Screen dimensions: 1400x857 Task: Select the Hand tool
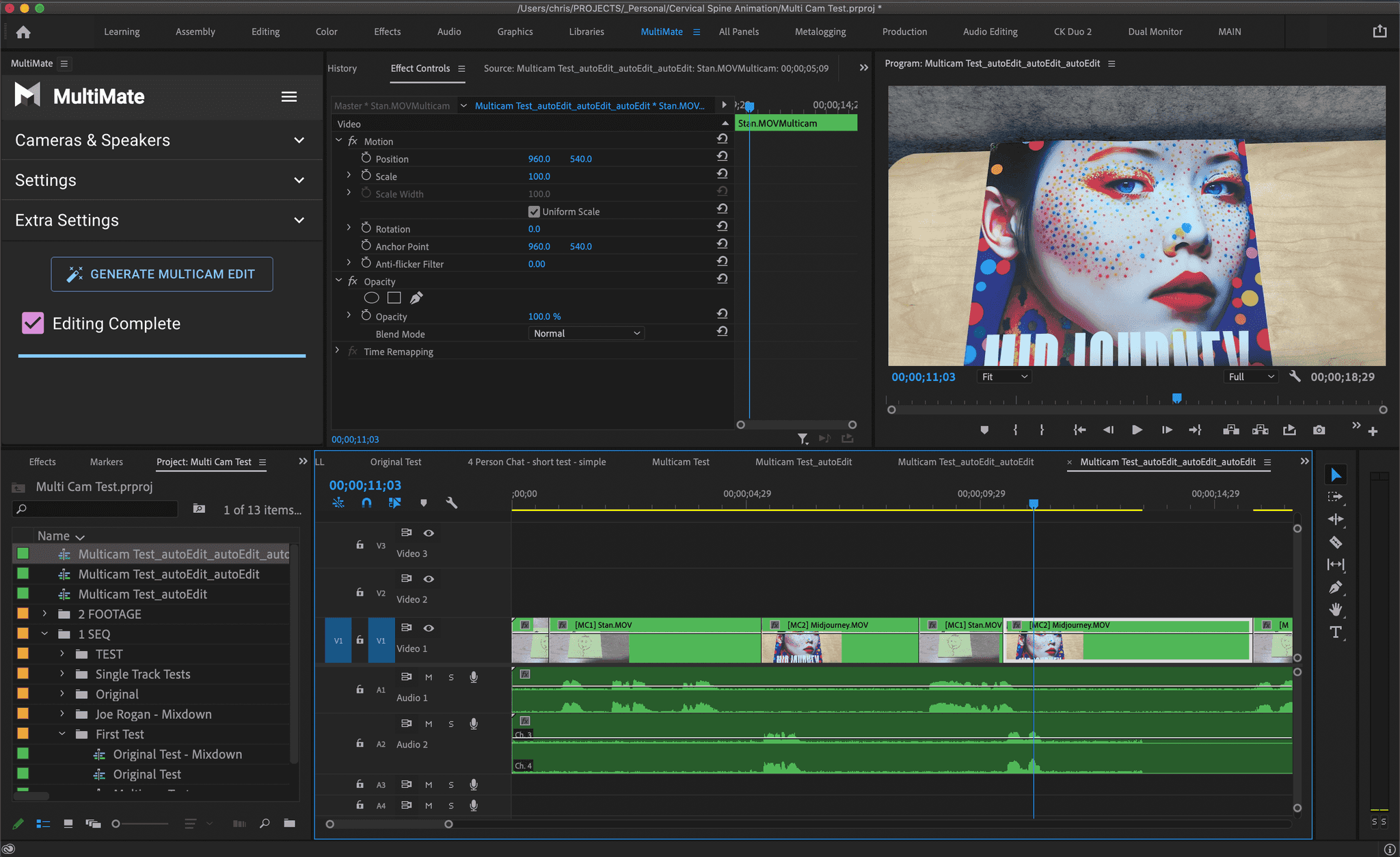click(x=1335, y=609)
